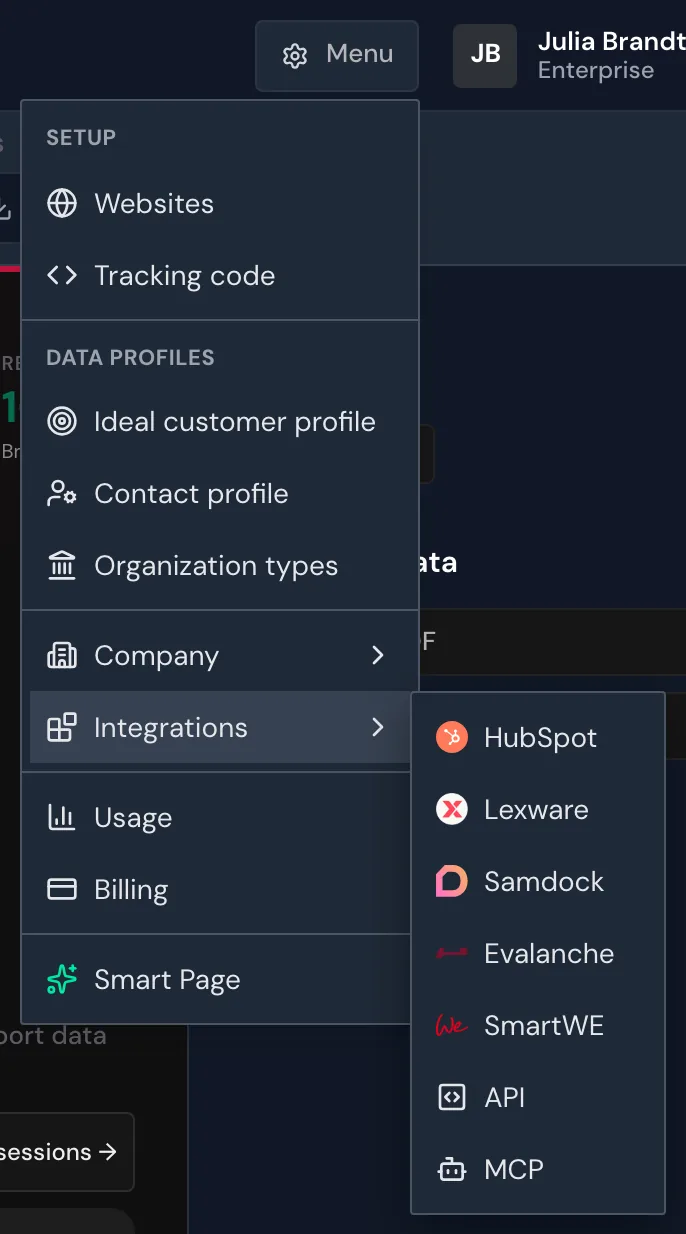Click the Organization types bank icon
This screenshot has height=1234, width=686.
pyautogui.click(x=62, y=566)
